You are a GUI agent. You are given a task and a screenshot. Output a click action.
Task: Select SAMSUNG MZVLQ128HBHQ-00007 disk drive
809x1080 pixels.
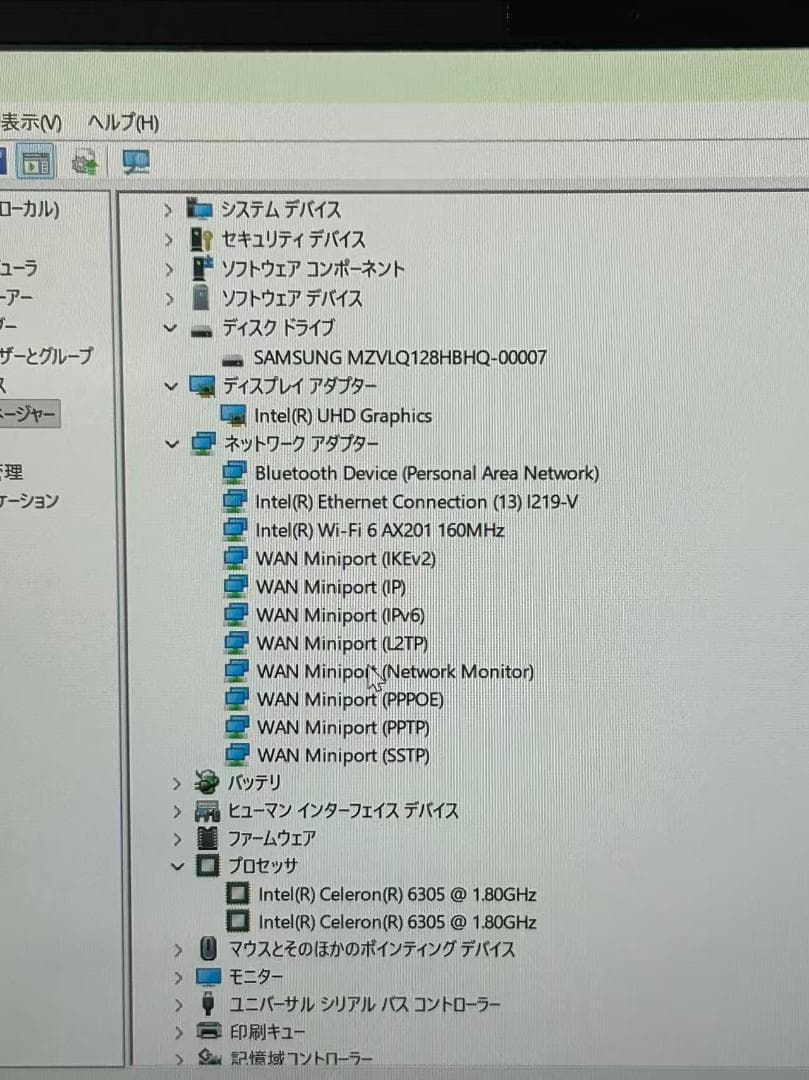(399, 358)
